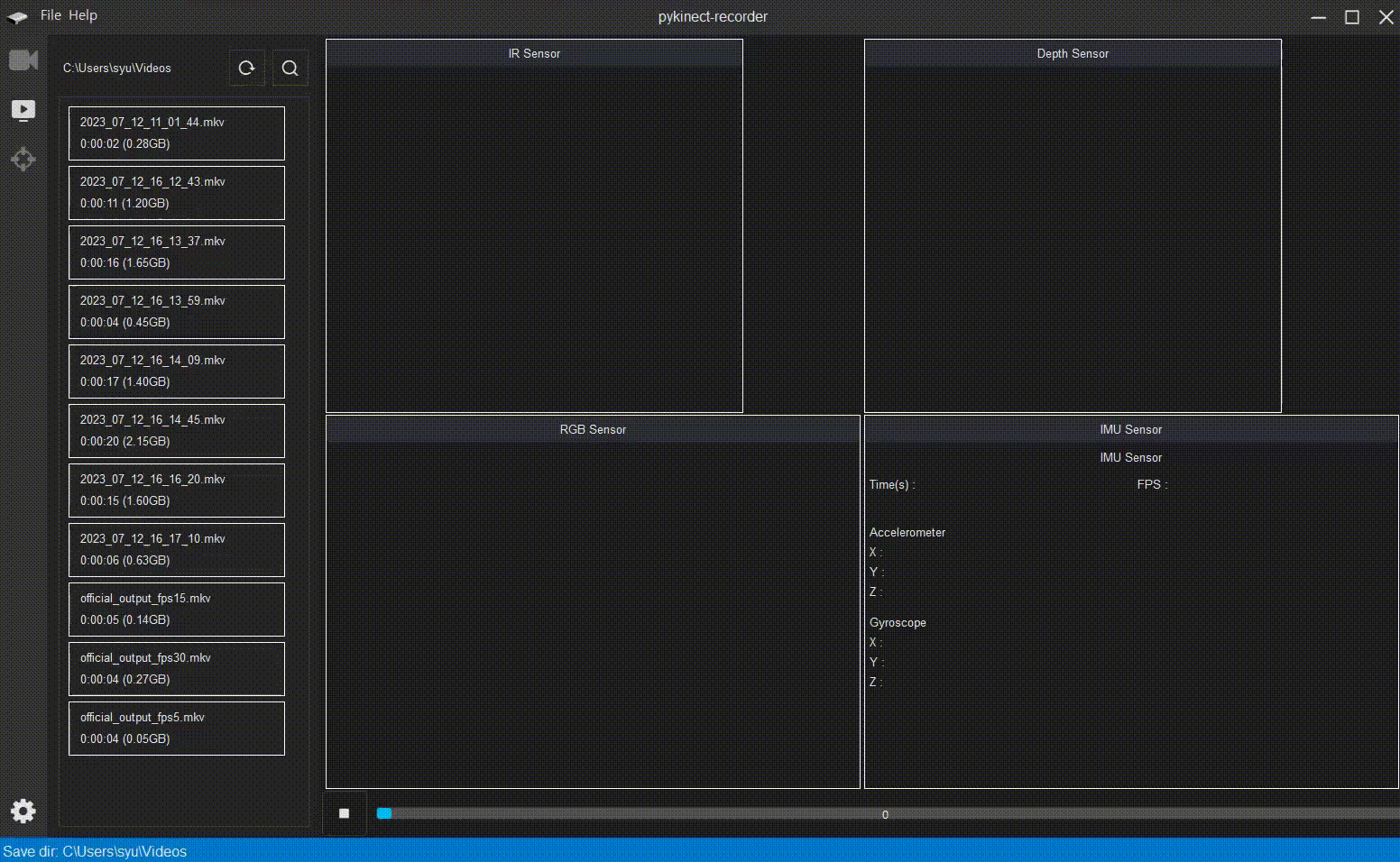Open the 2023_07_12_16_14_45.mkv file entry

click(177, 431)
